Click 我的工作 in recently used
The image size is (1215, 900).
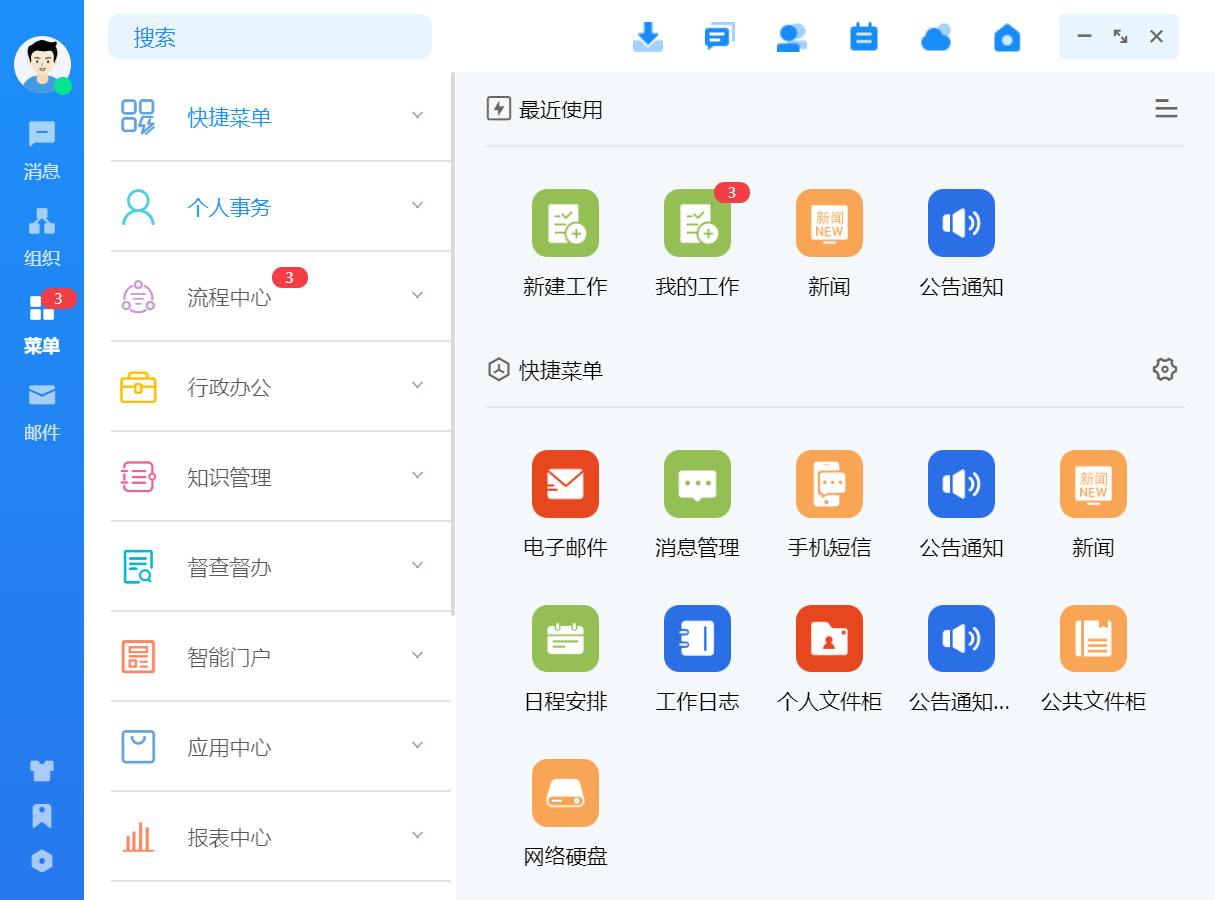pyautogui.click(x=697, y=223)
